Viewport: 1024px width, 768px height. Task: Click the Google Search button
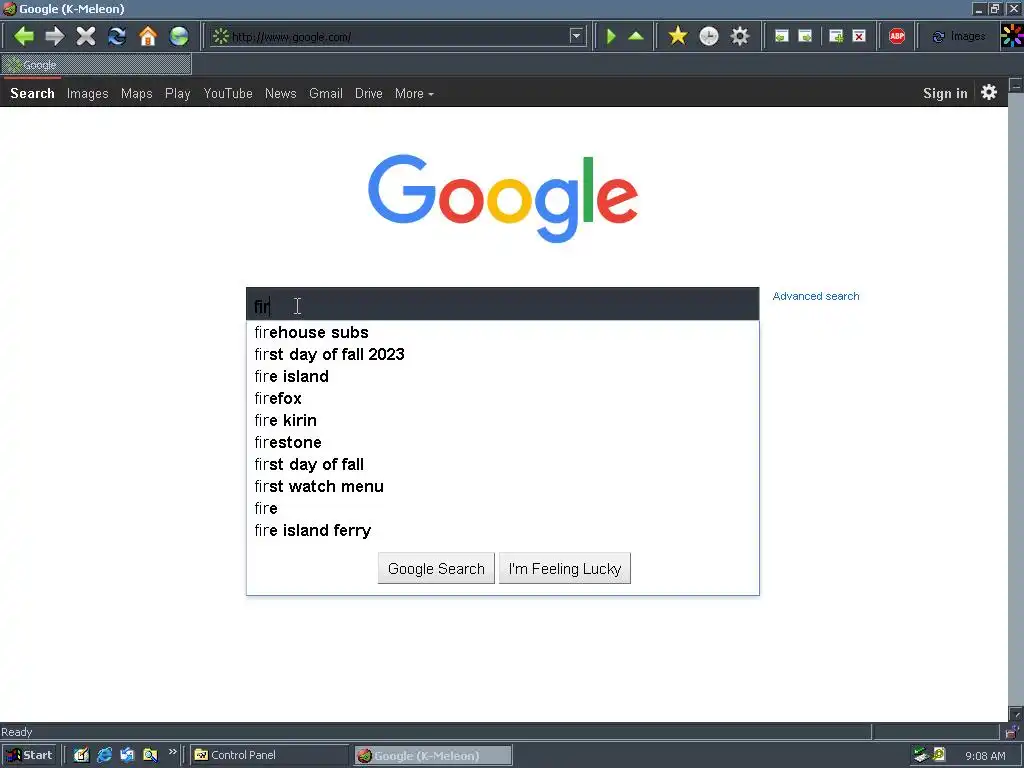tap(436, 568)
